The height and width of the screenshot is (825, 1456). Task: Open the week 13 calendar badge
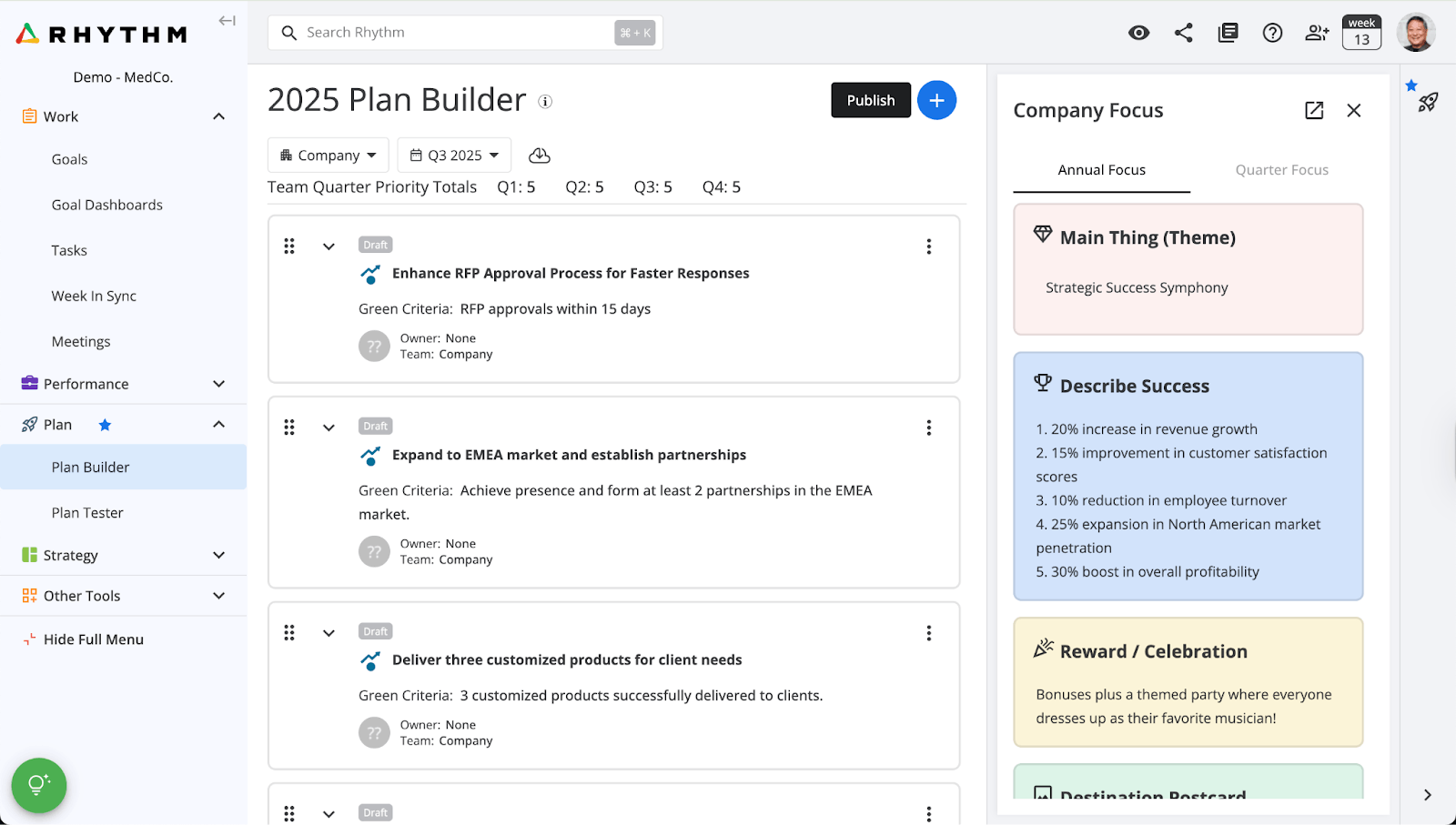[1361, 33]
